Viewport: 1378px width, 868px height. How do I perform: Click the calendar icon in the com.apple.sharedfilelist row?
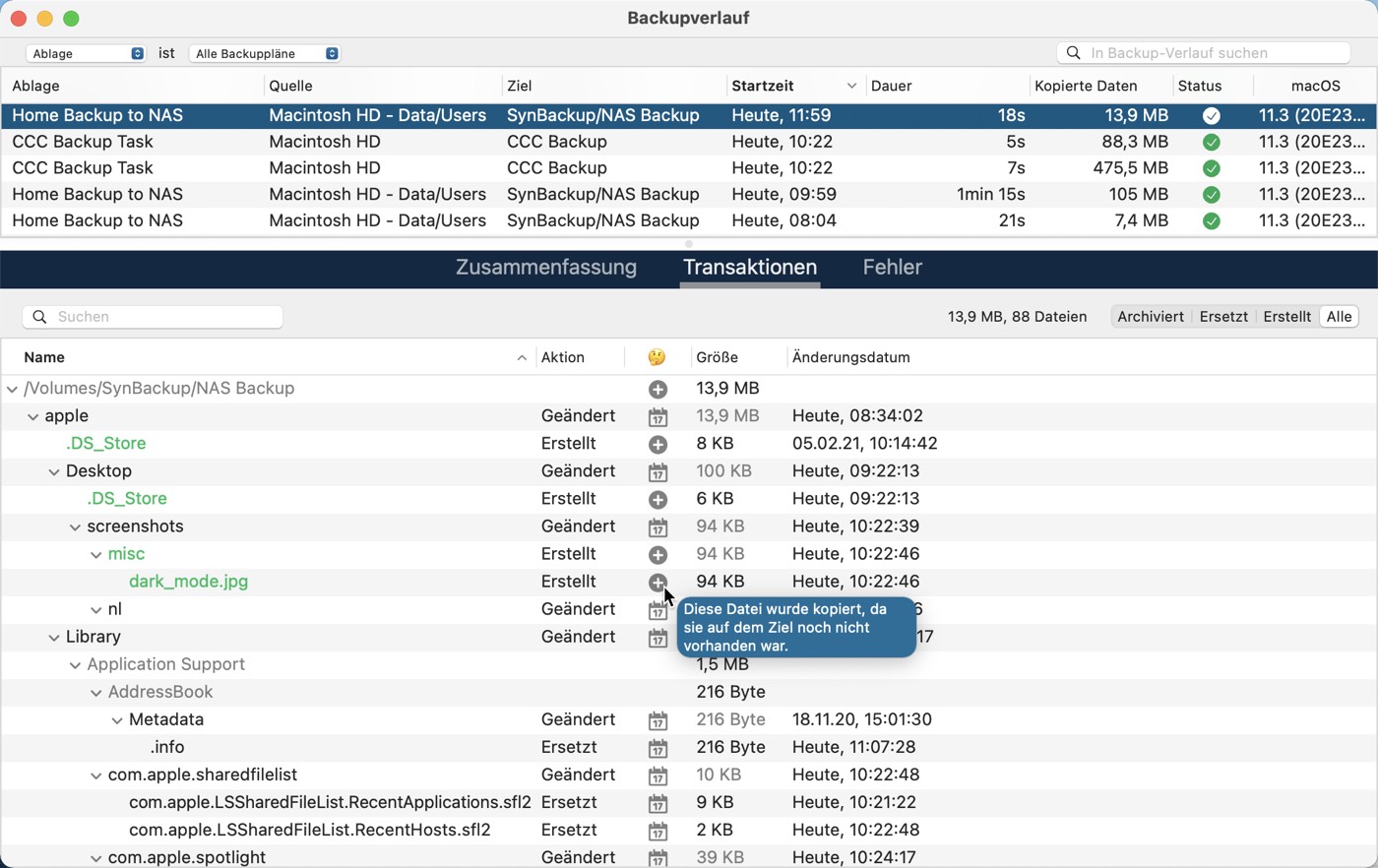click(658, 775)
